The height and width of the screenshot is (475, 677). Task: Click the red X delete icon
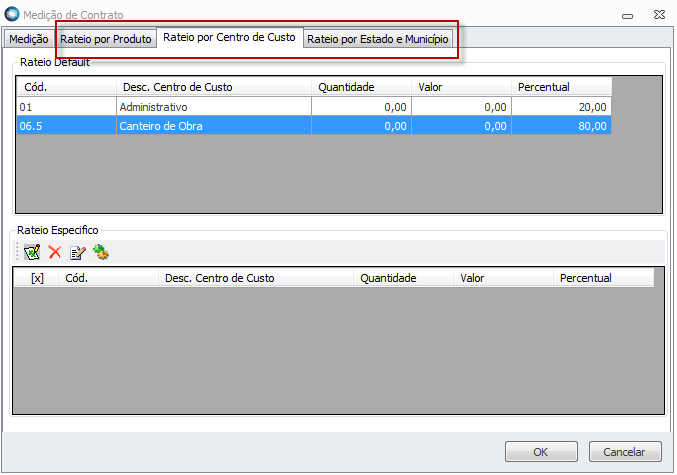tap(55, 252)
